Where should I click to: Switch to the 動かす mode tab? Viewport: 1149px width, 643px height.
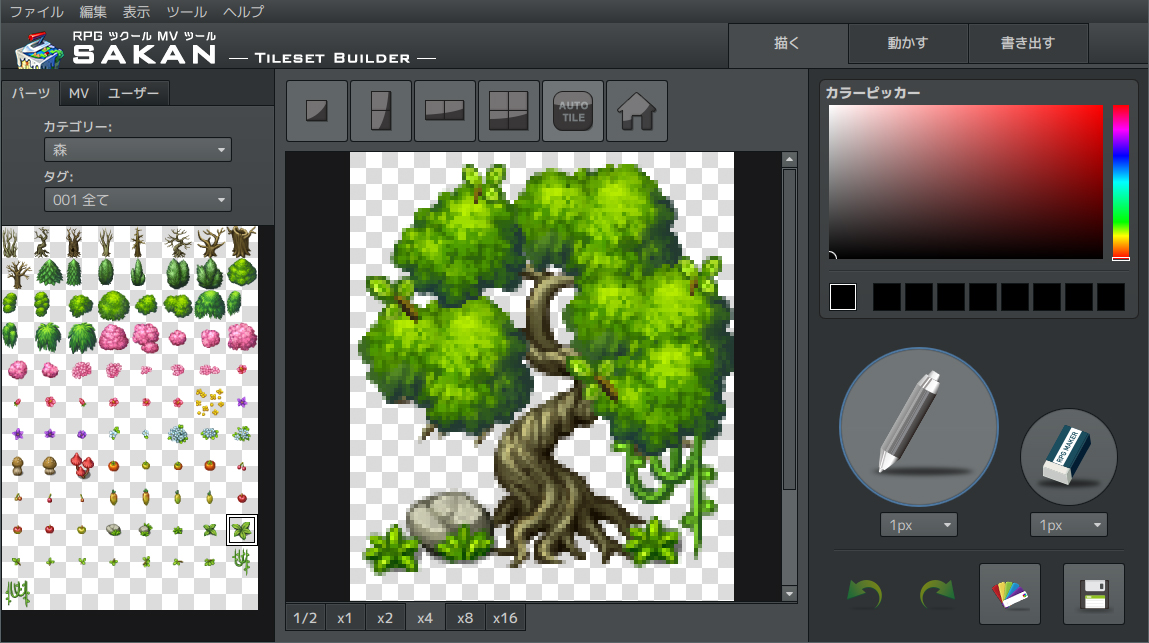point(908,43)
